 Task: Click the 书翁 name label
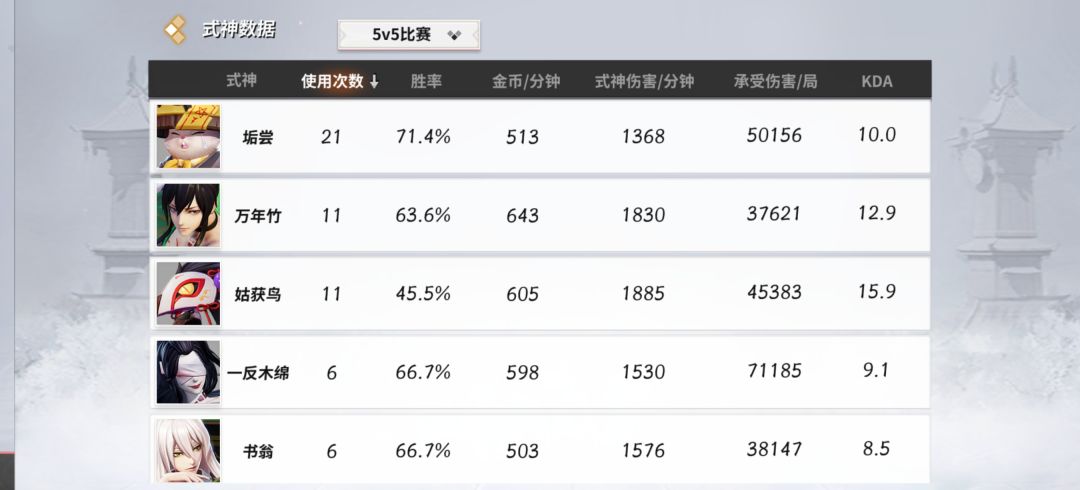(x=257, y=451)
